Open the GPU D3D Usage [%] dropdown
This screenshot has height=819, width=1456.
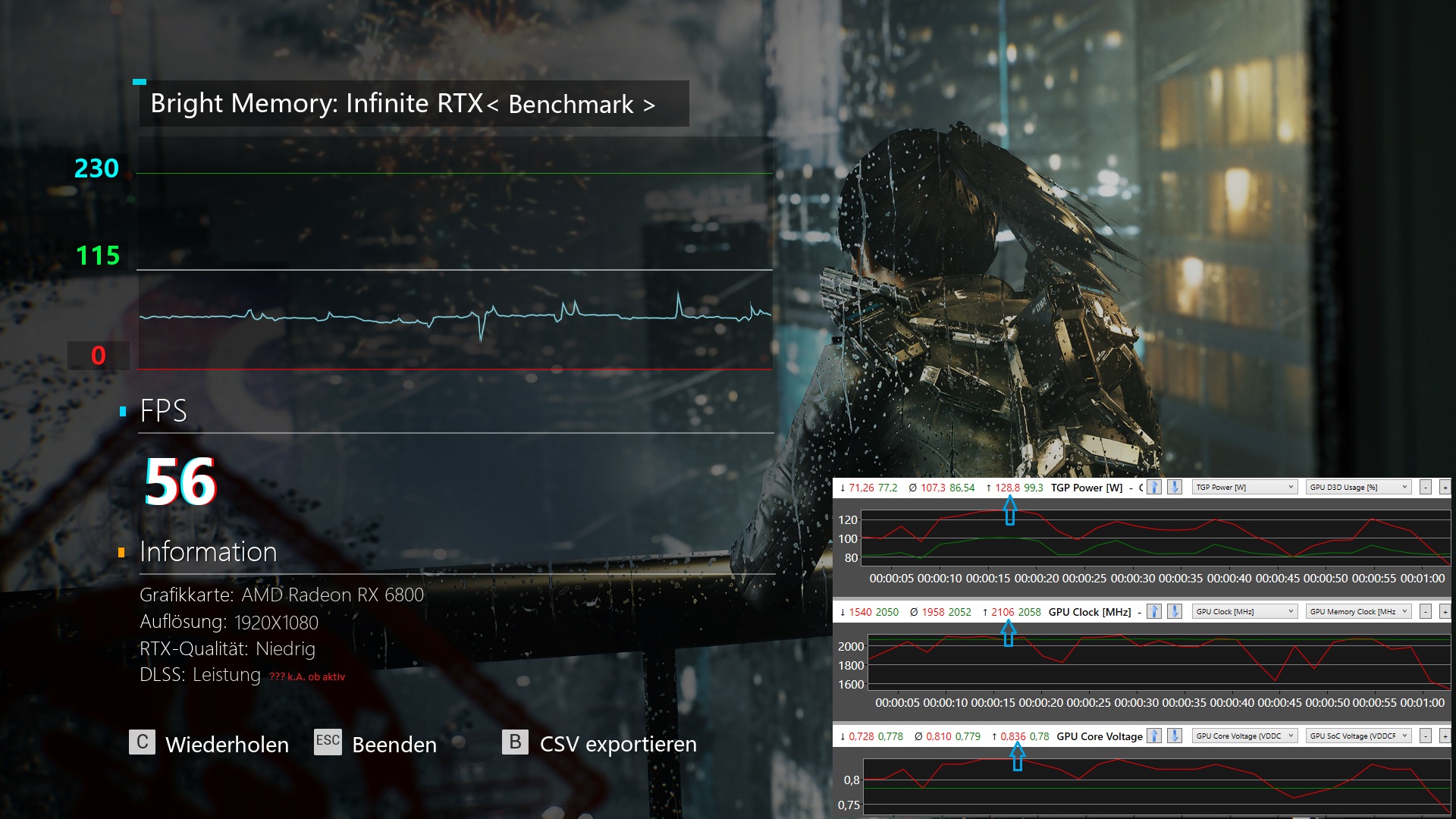coord(1358,488)
